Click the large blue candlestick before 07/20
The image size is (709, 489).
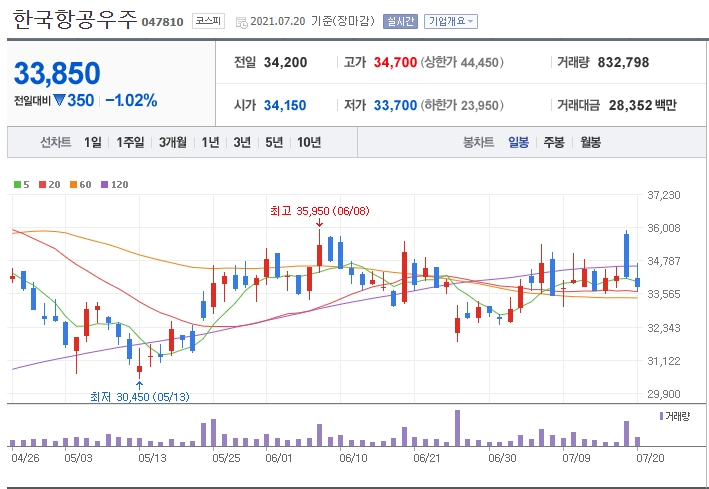tap(627, 255)
